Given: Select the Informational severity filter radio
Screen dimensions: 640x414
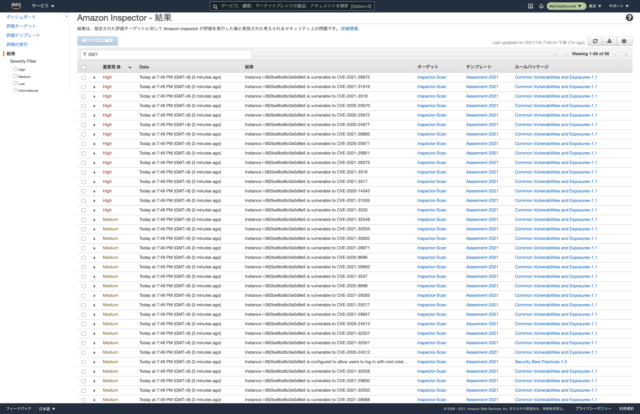Looking at the screenshot, I should point(15,90).
